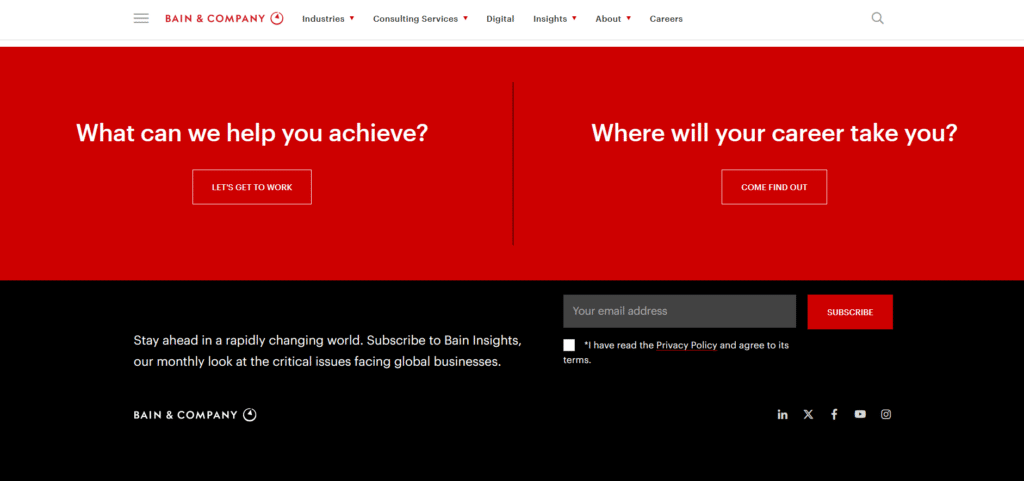Screen dimensions: 1024x481
Task: Open the Instagram social icon
Action: click(x=886, y=414)
